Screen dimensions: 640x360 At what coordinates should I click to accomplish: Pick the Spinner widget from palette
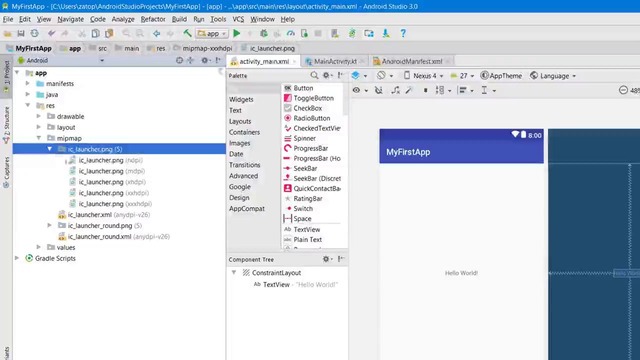pyautogui.click(x=300, y=138)
